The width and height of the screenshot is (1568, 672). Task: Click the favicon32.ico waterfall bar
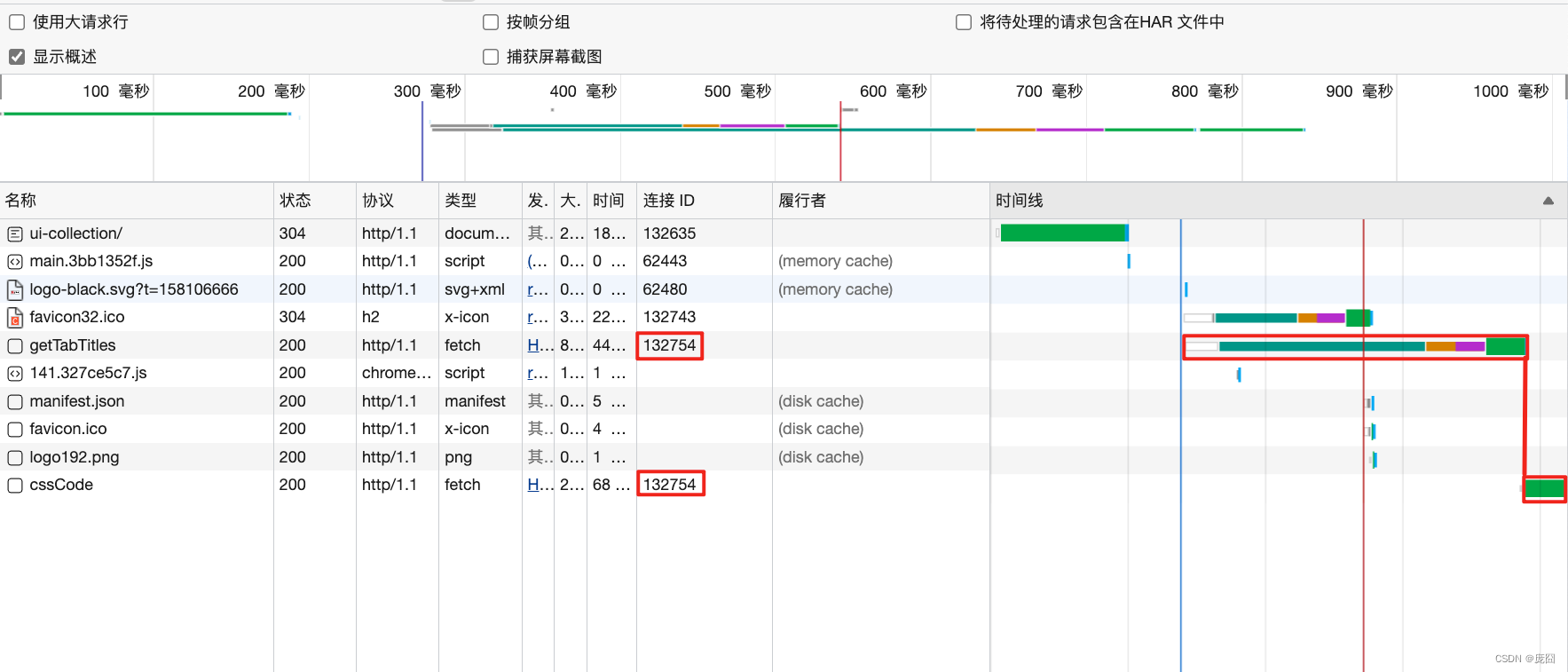click(x=1279, y=318)
